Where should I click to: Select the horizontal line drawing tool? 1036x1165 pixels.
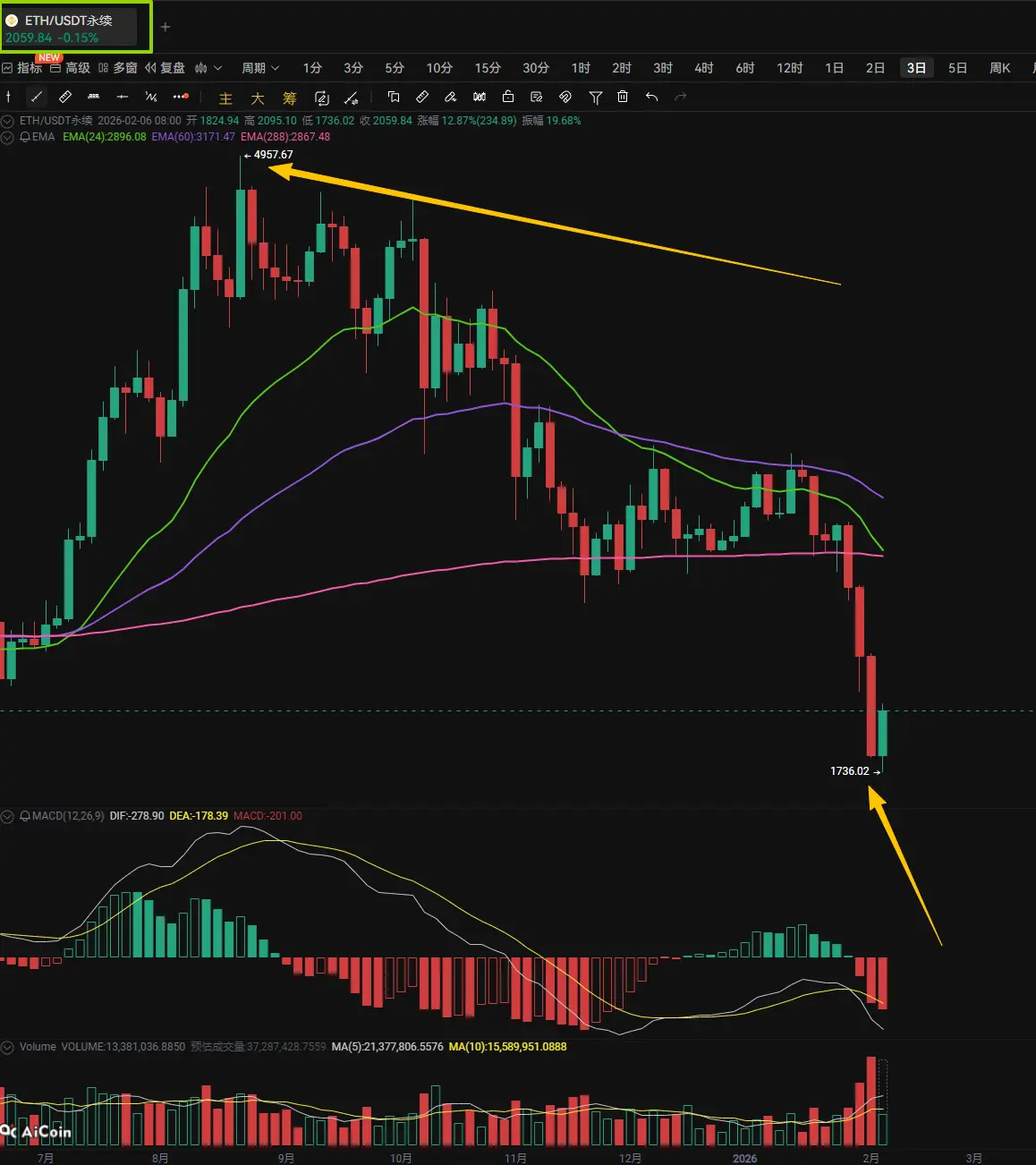click(x=123, y=97)
